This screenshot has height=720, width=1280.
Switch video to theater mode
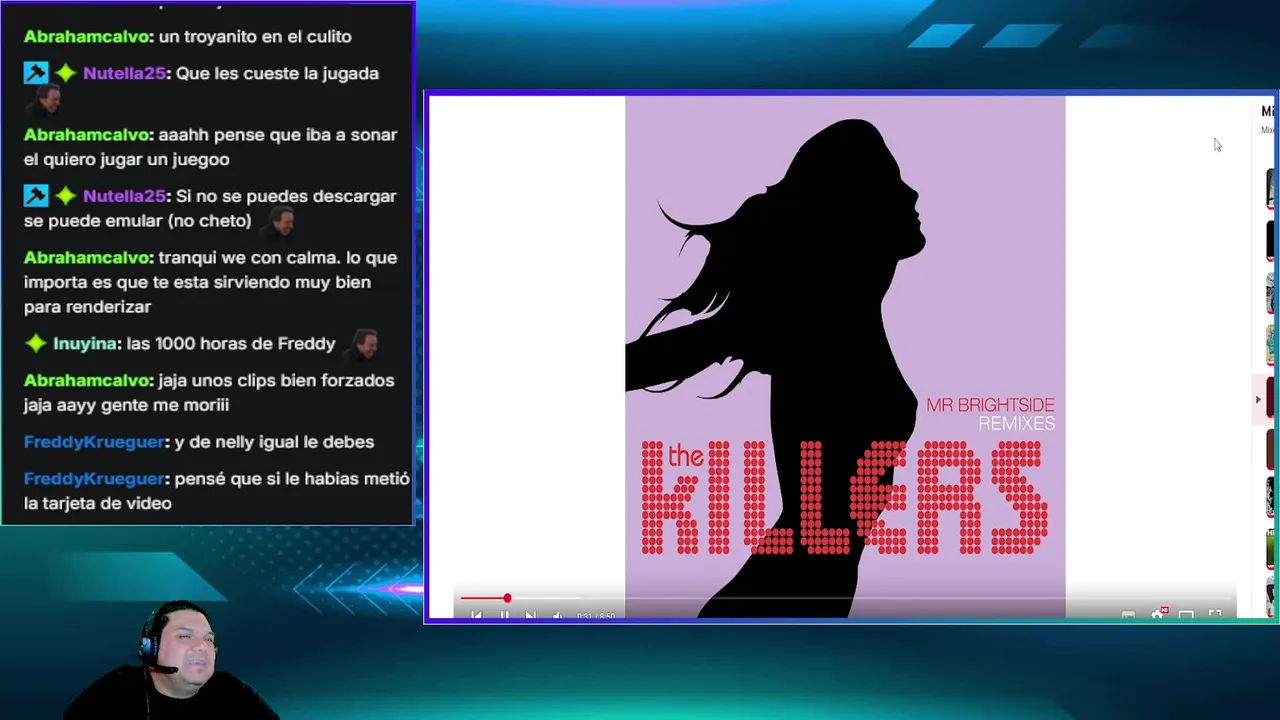point(1186,614)
